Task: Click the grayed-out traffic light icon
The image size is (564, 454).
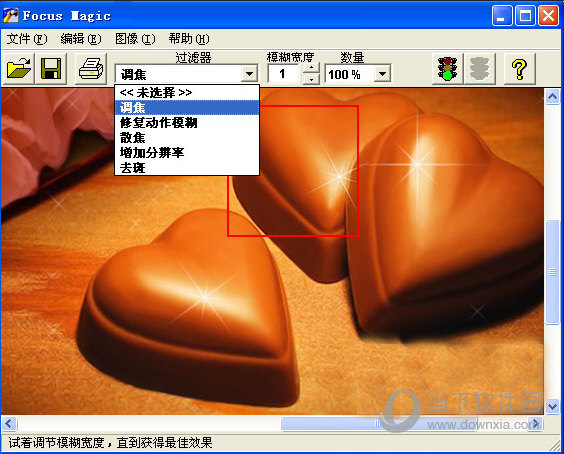Action: click(x=479, y=68)
